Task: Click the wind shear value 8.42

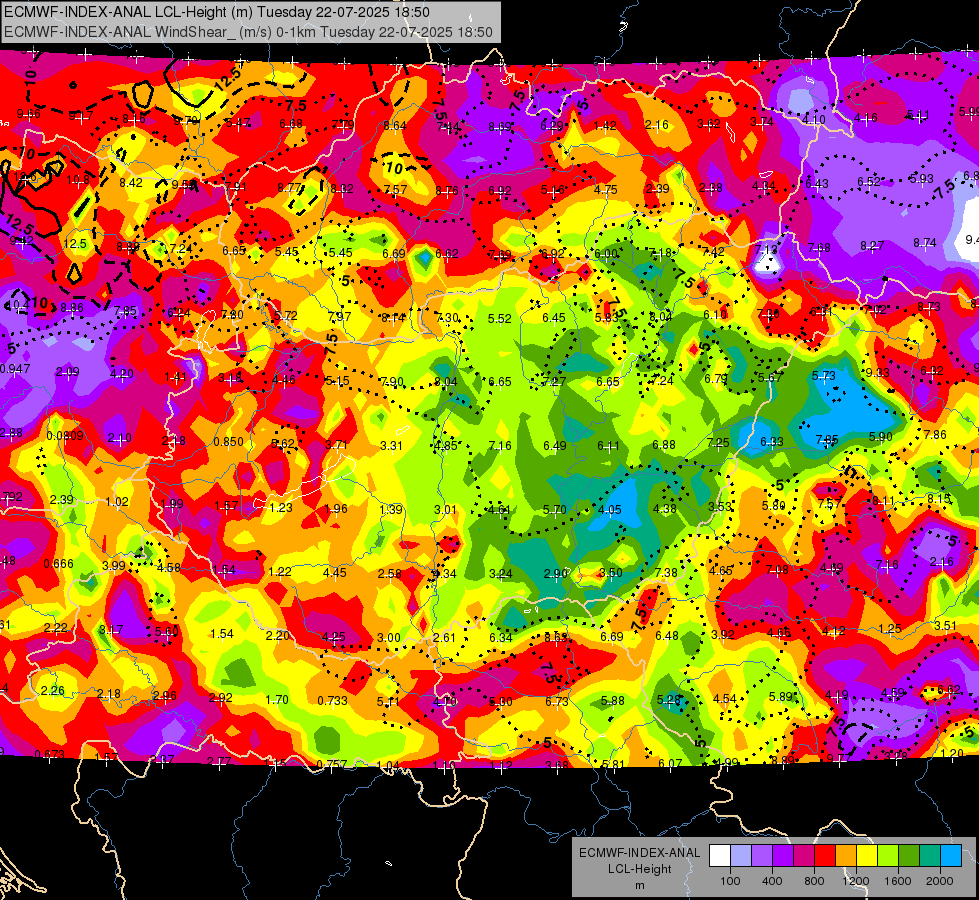Action: [x=130, y=182]
